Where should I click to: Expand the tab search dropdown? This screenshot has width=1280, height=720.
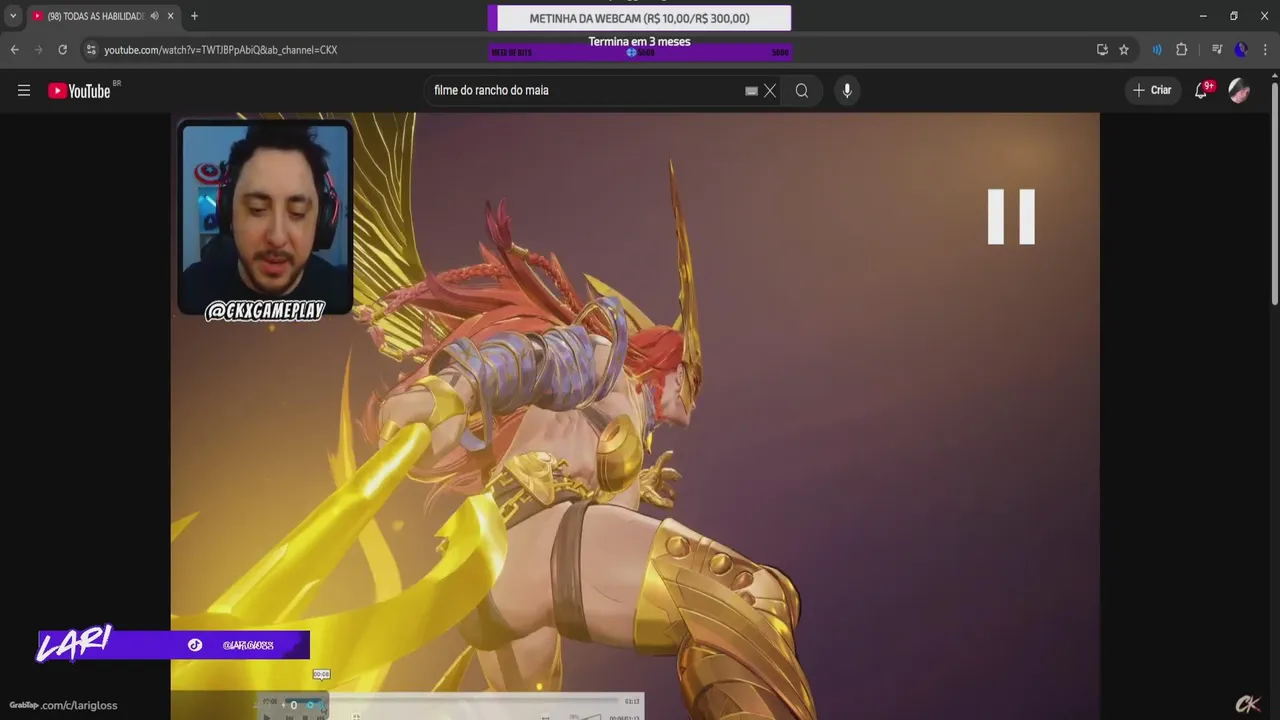(13, 16)
